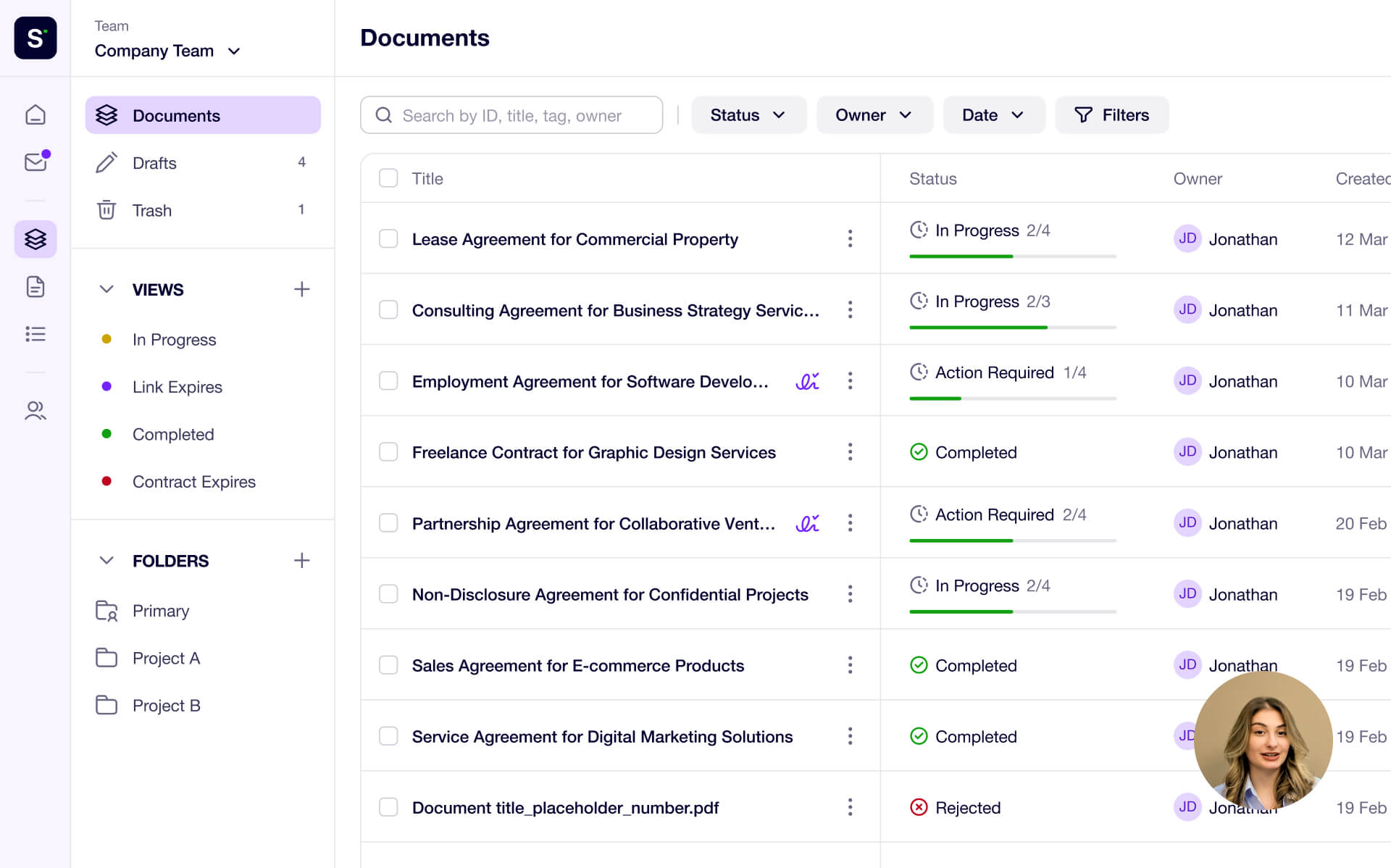Image resolution: width=1391 pixels, height=868 pixels.
Task: Click the Rejected cross icon for placeholder pdf
Action: point(919,807)
